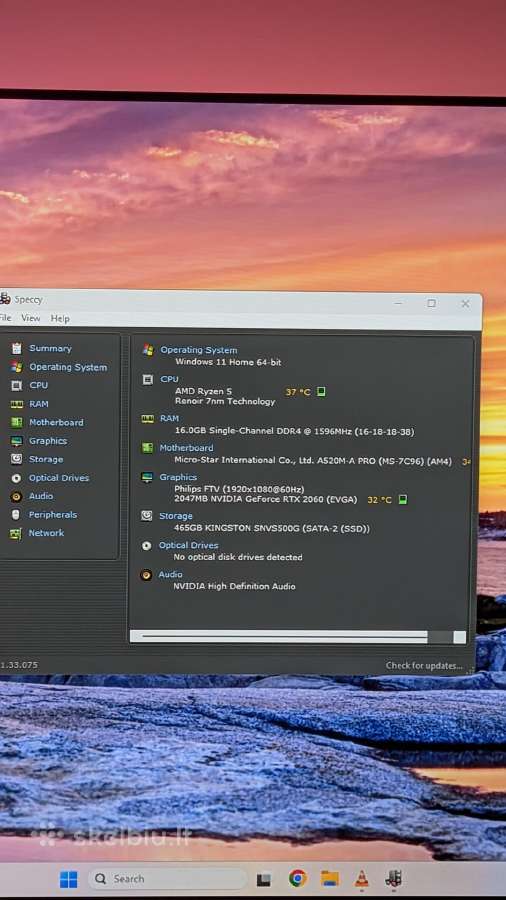Click NVIDIA High Definition Audio text
The width and height of the screenshot is (506, 900).
235,586
